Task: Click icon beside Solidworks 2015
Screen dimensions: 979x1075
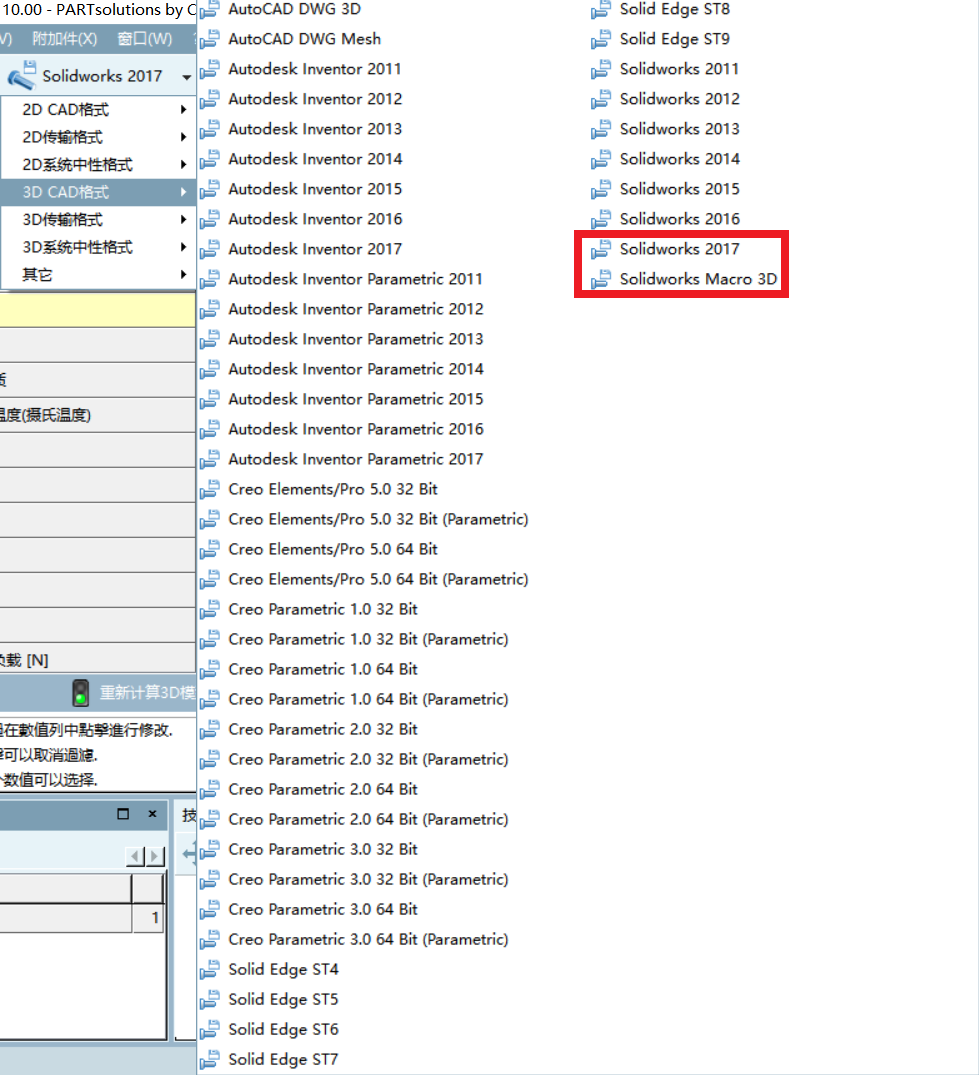Action: [601, 190]
